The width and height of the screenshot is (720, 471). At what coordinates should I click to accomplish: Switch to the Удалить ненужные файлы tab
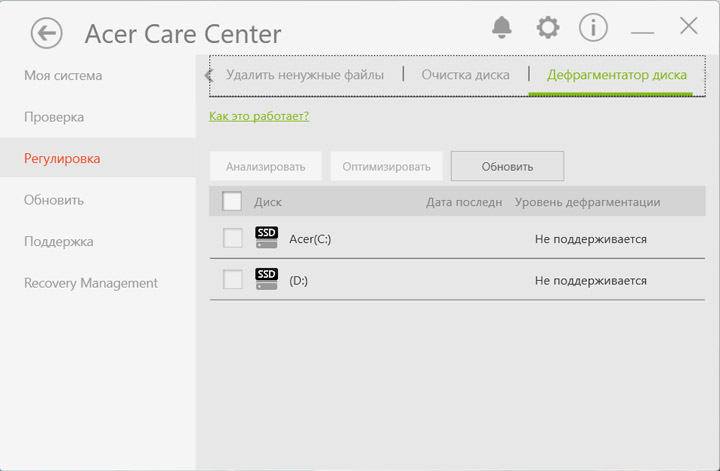pyautogui.click(x=304, y=75)
